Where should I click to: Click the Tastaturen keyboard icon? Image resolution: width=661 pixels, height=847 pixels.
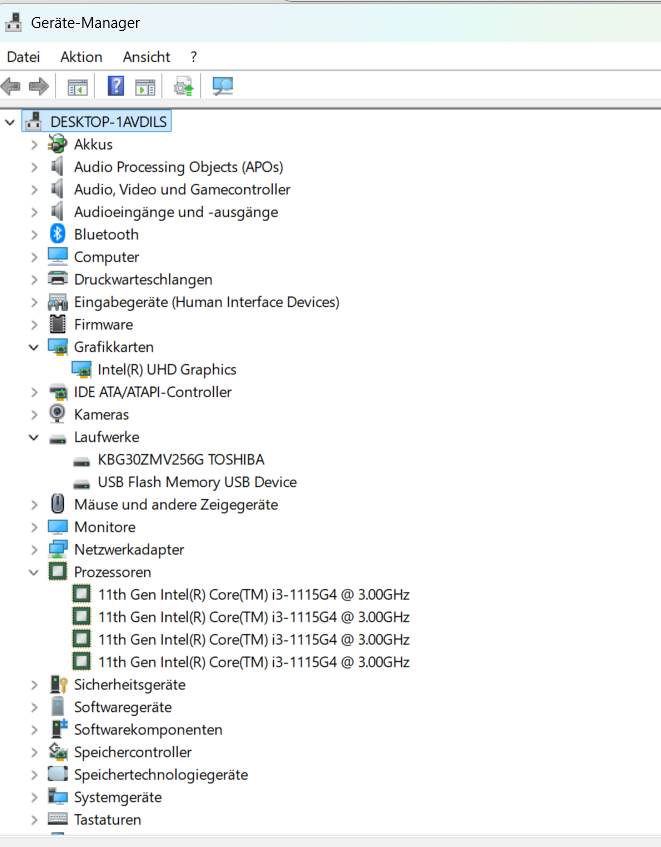(x=58, y=819)
